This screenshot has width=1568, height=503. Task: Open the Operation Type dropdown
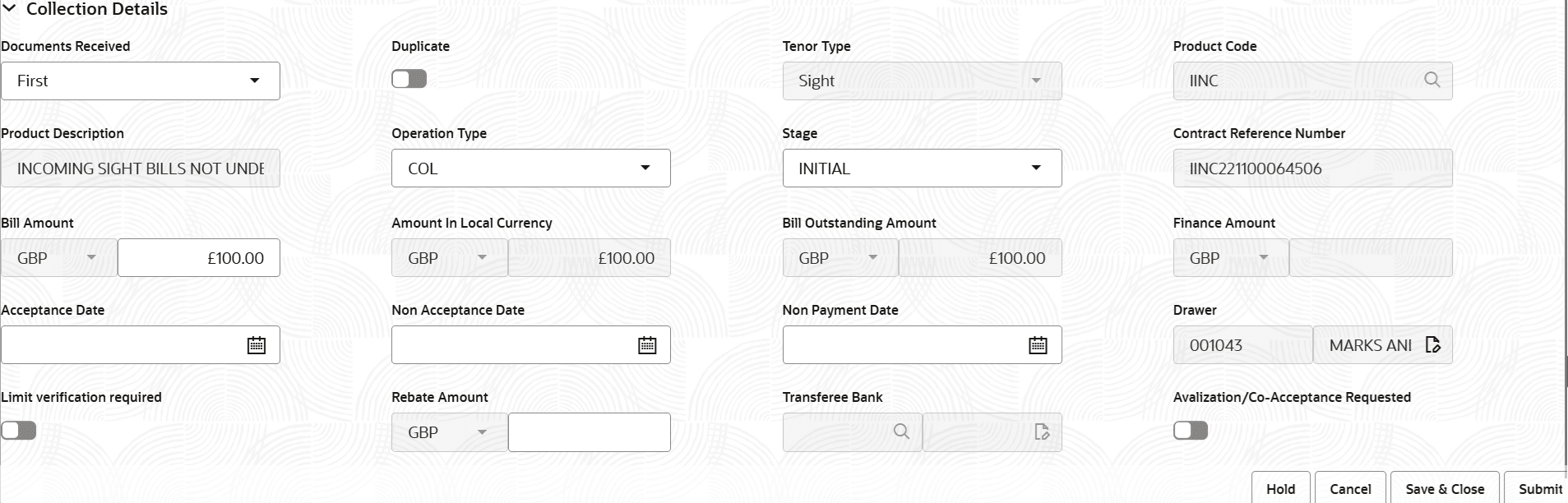tap(647, 168)
